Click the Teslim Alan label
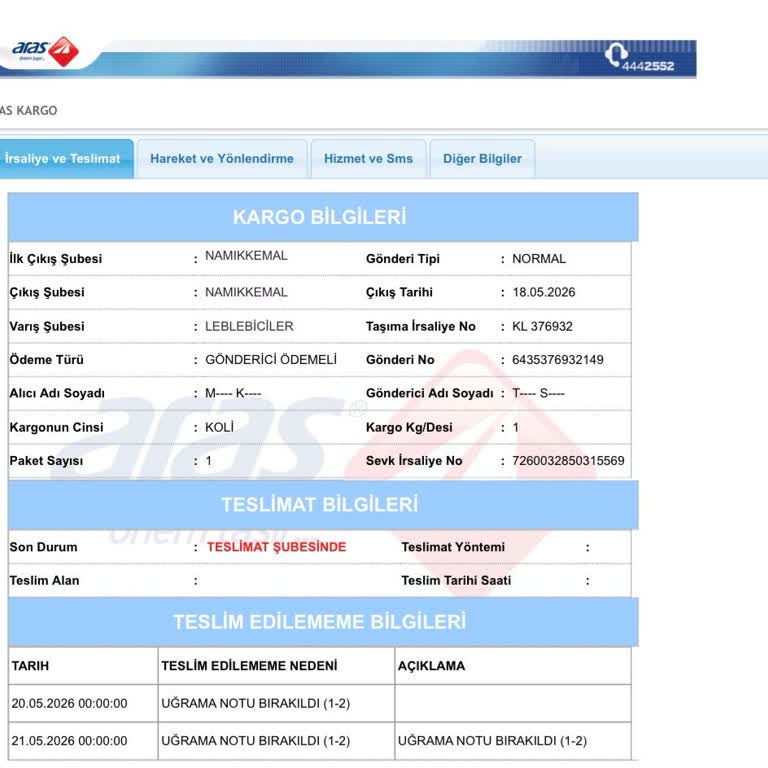 [x=44, y=580]
